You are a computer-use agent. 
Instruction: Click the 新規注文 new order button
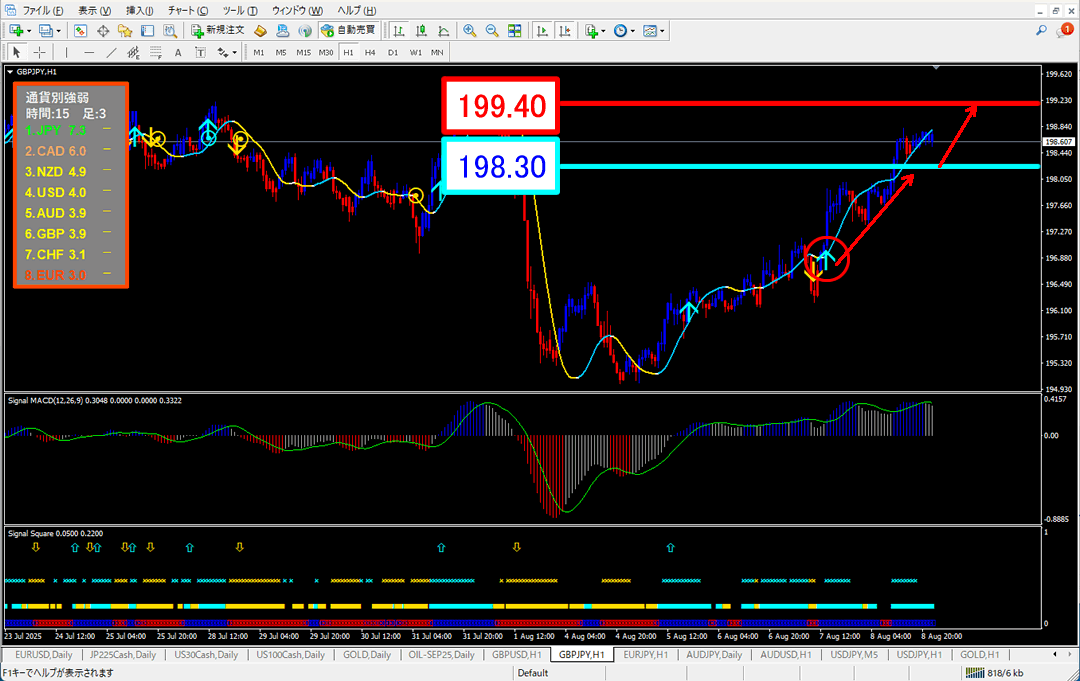(x=218, y=30)
